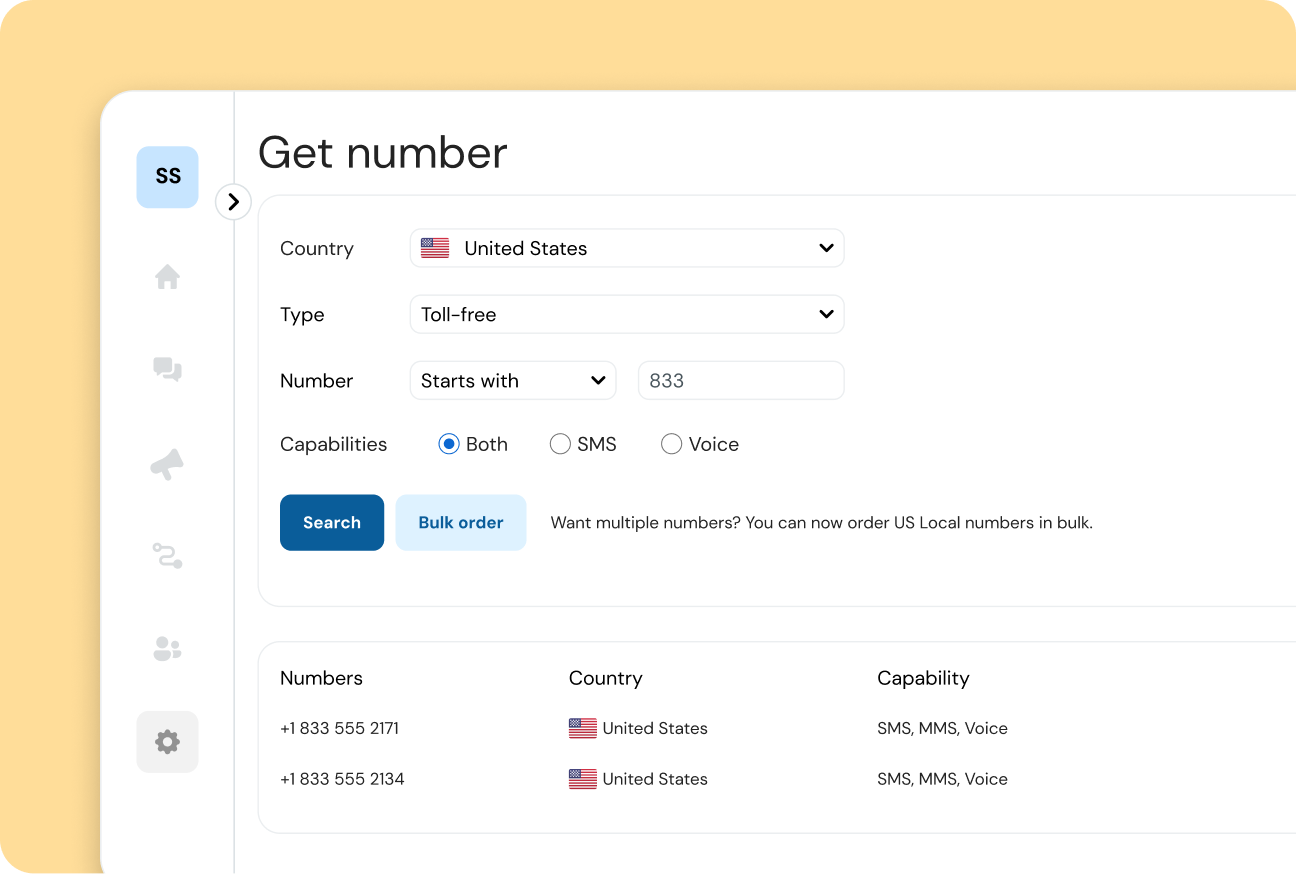Click the SS workspace avatar
Viewport: 1296px width, 874px height.
point(167,176)
